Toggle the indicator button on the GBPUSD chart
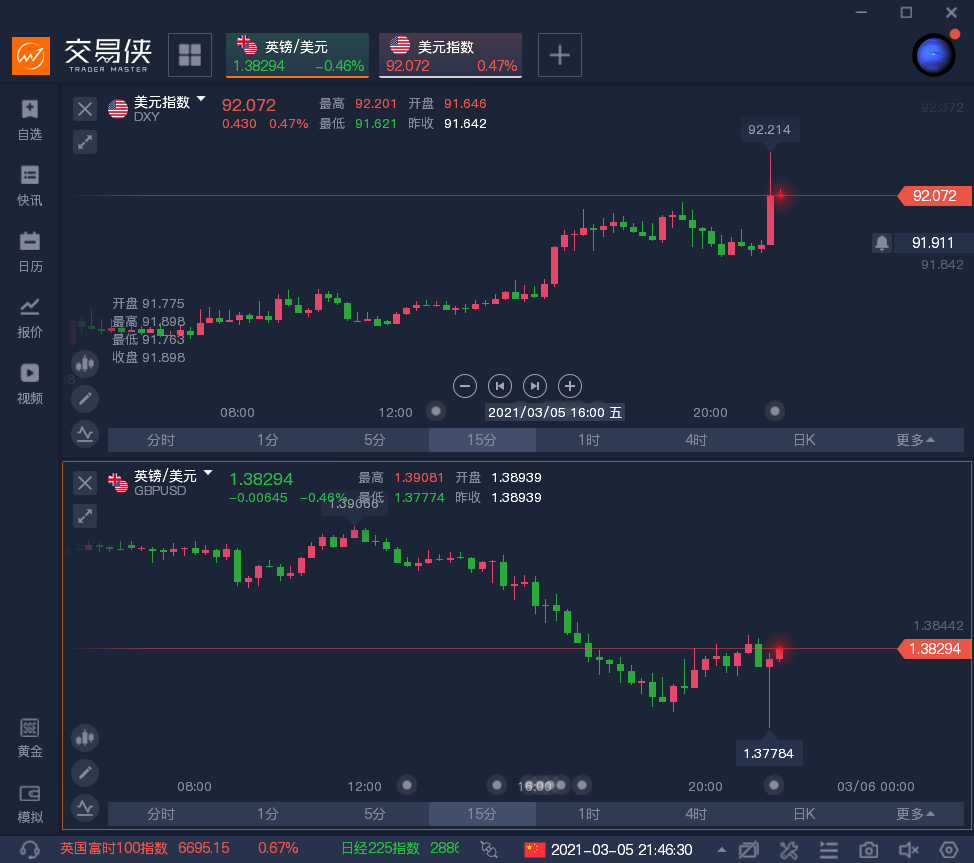This screenshot has width=974, height=863. pos(85,806)
